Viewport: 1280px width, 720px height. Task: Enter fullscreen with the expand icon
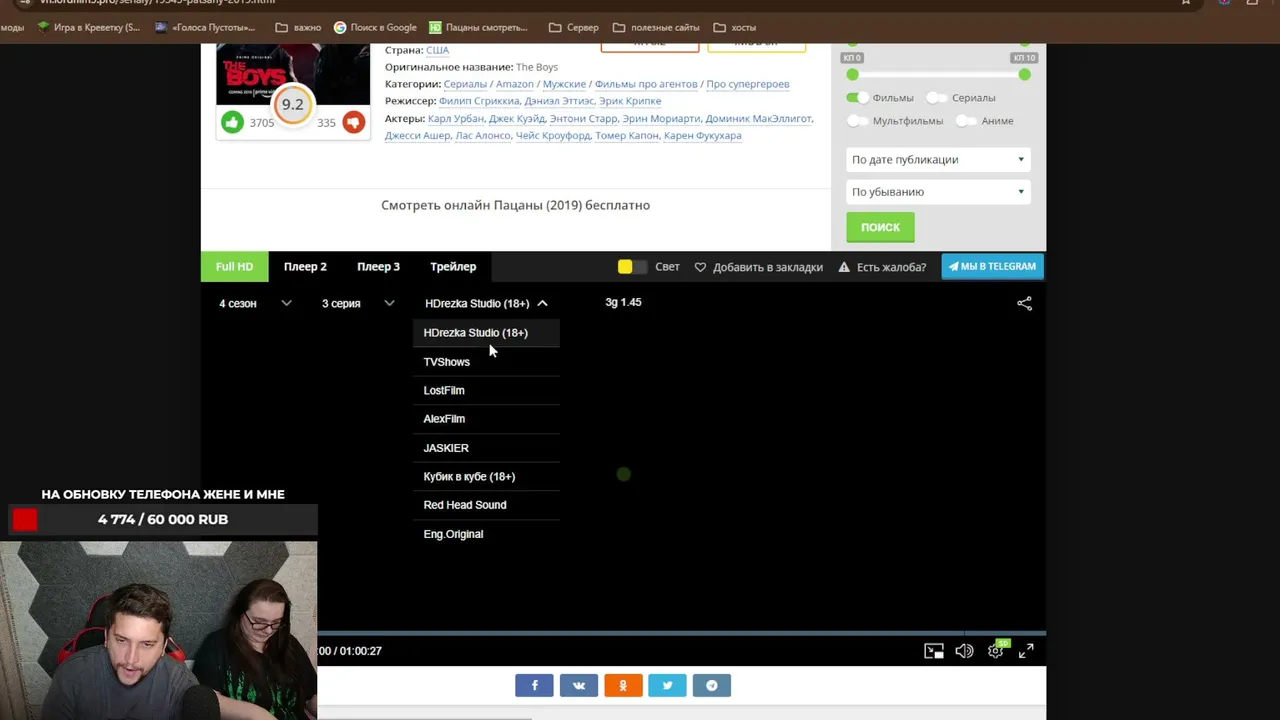coord(1026,651)
